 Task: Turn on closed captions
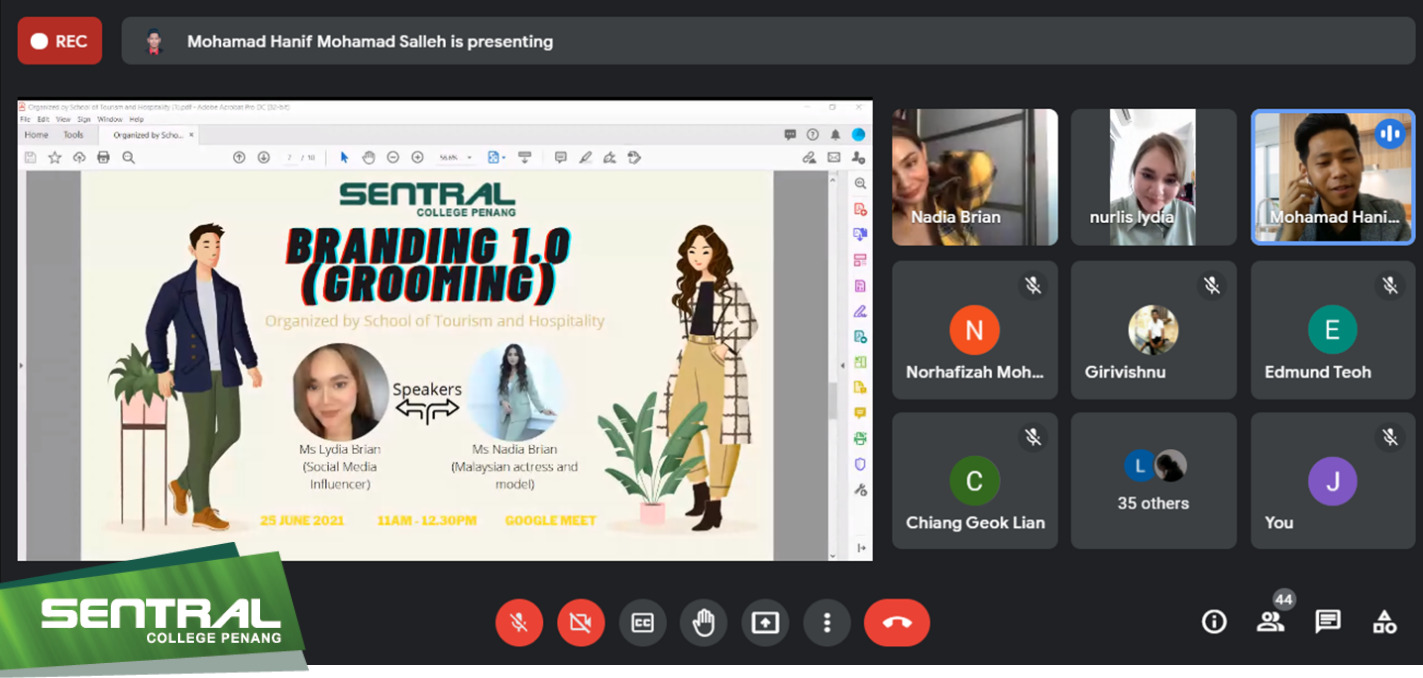click(642, 623)
